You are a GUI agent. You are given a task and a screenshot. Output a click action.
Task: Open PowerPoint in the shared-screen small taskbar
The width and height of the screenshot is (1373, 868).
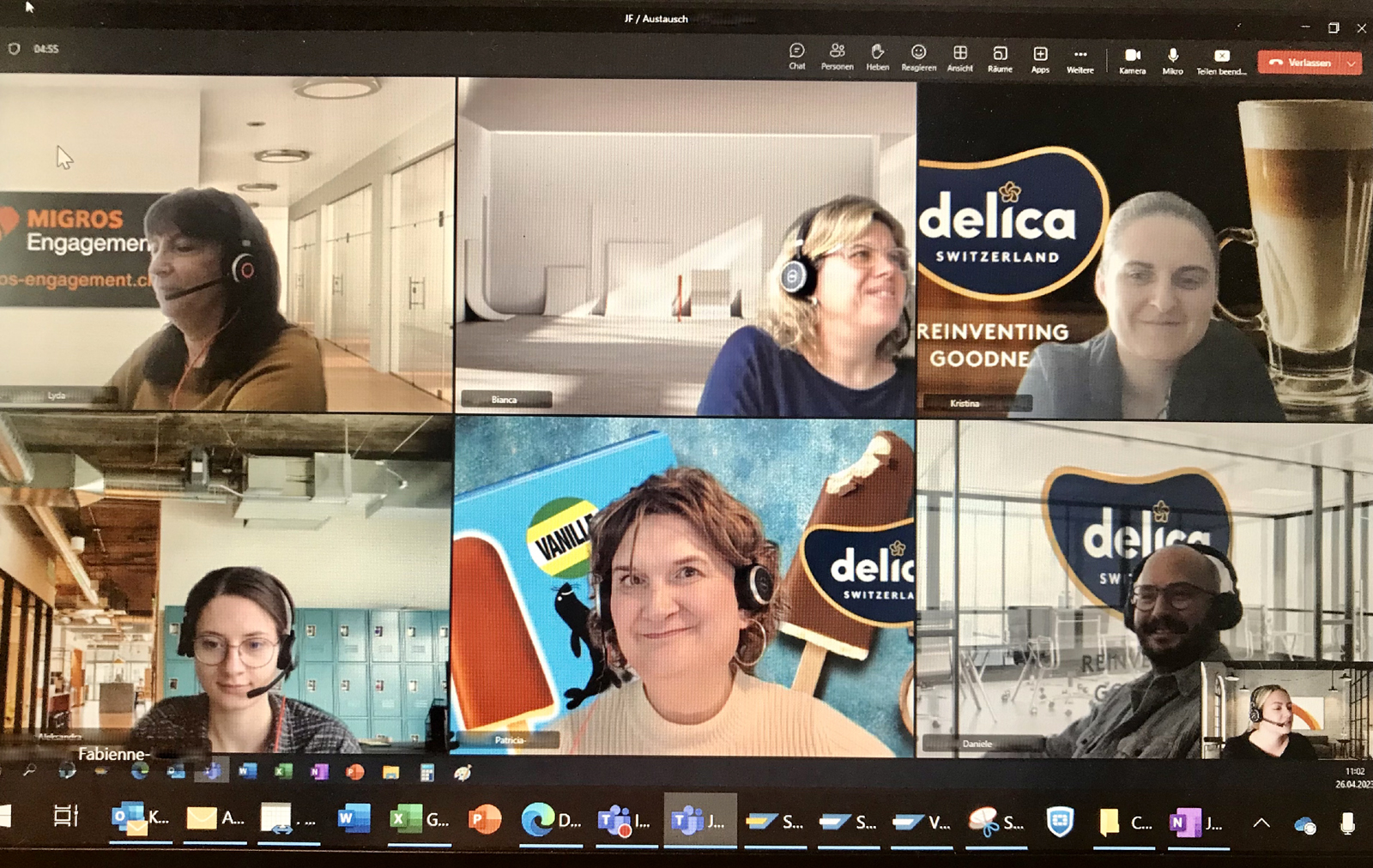[354, 772]
